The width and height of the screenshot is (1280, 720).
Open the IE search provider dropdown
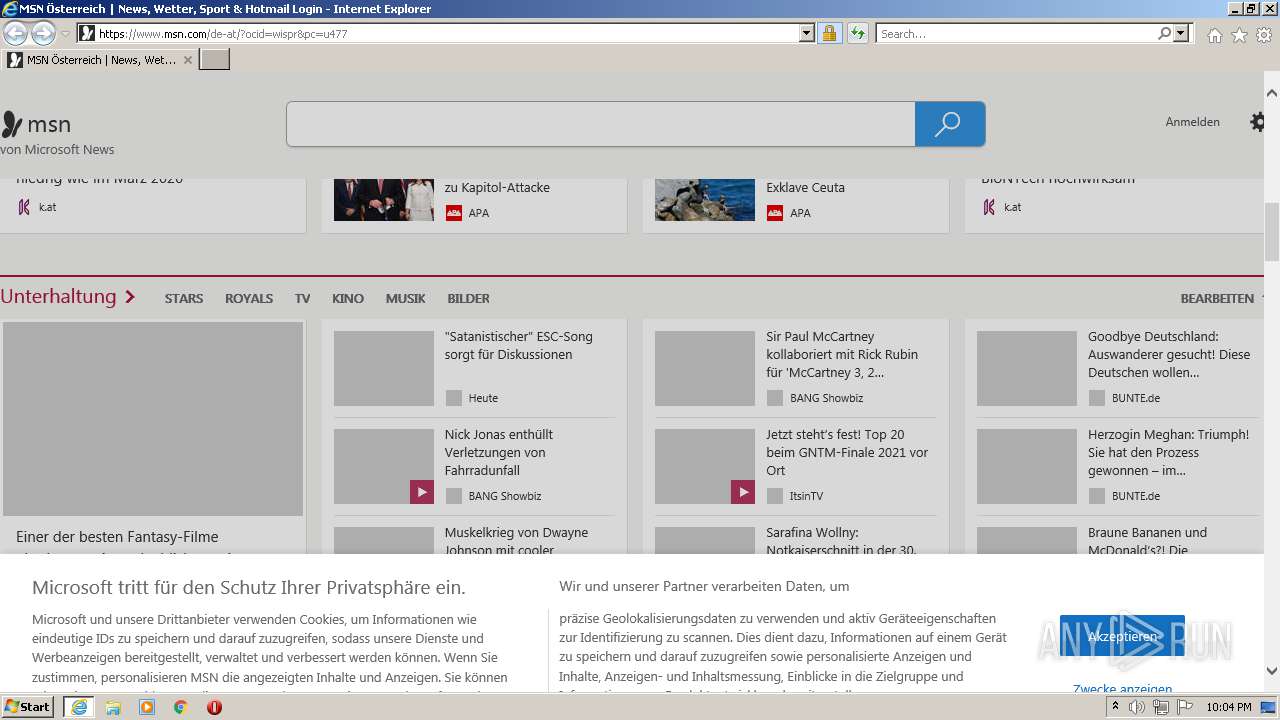coord(1182,34)
